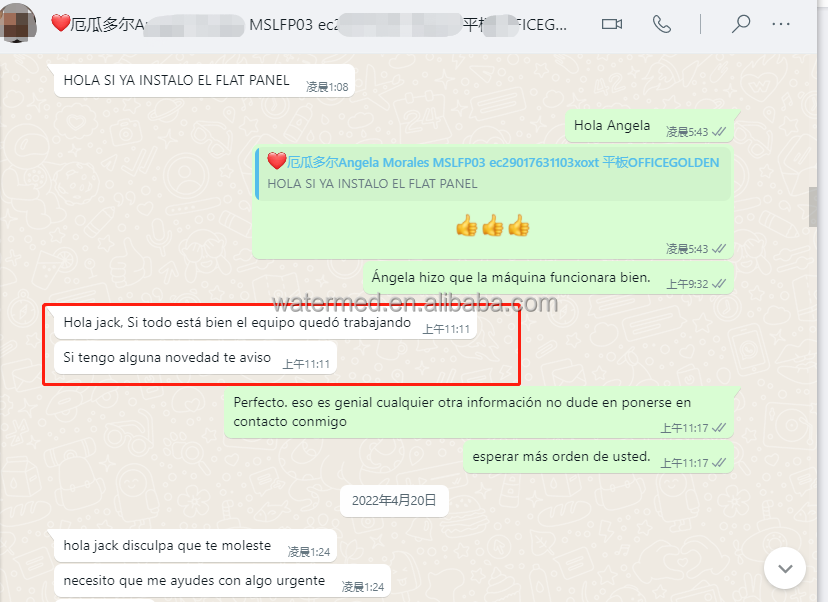The image size is (828, 602).
Task: Click read receipt checkmarks on 'esperar más orden de usted.'
Action: (x=719, y=463)
